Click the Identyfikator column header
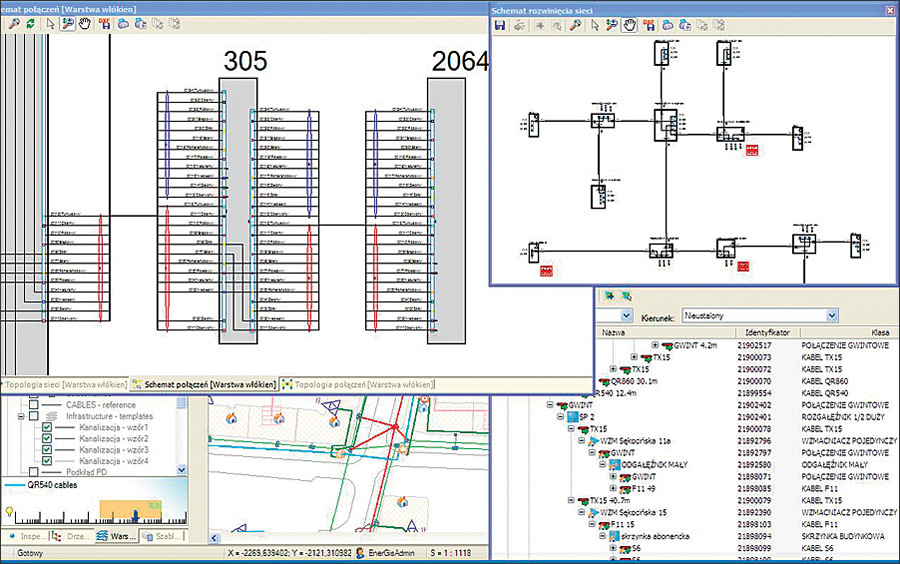 tap(768, 332)
